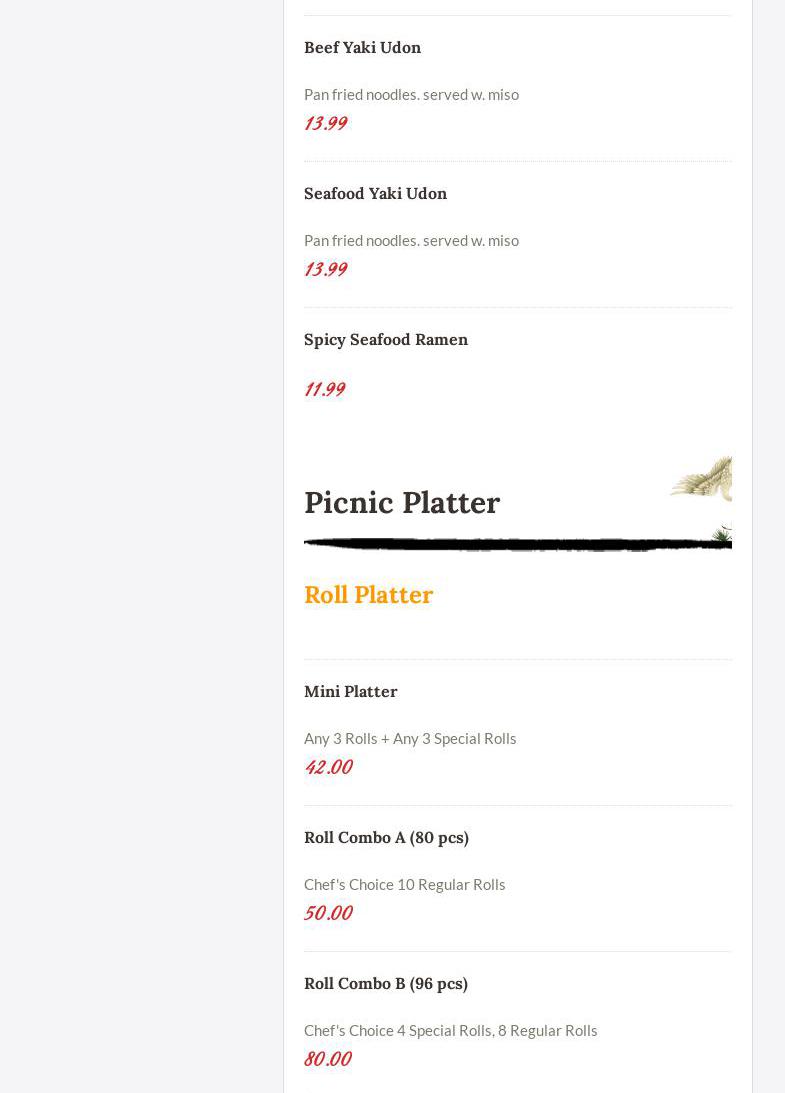
Task: Click the black brush stroke divider
Action: point(517,545)
